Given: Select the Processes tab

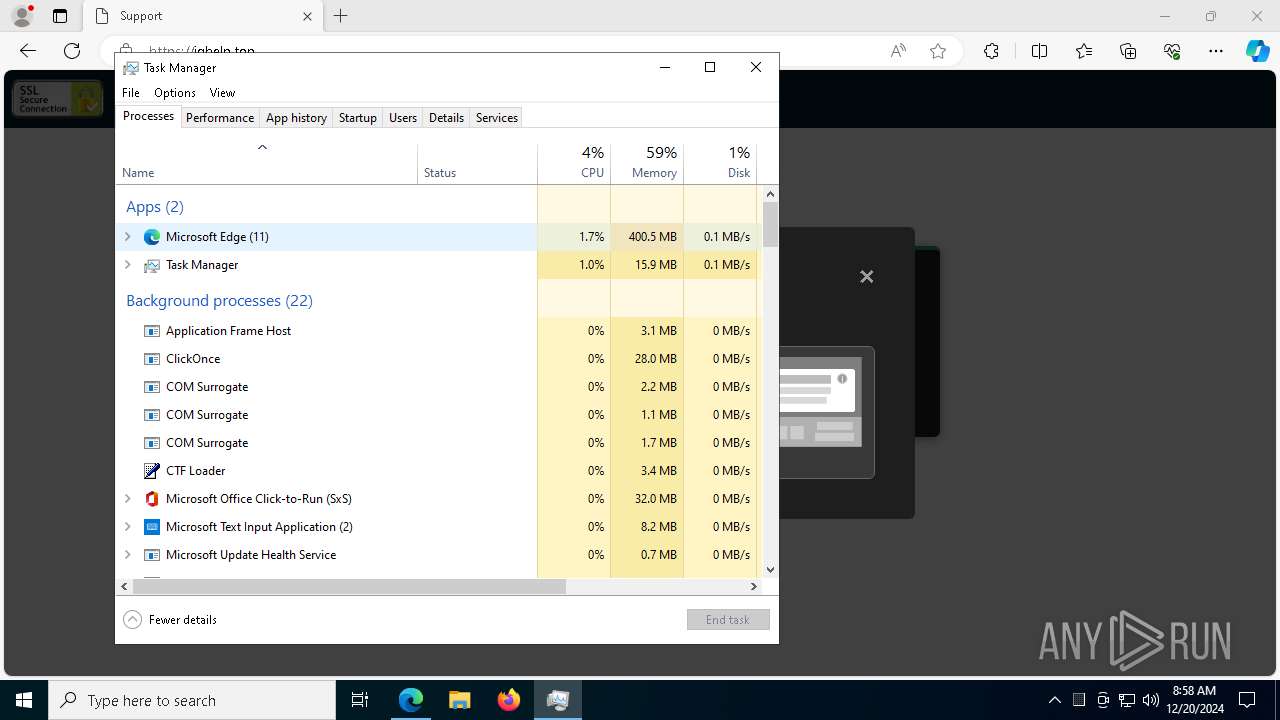Looking at the screenshot, I should 148,116.
